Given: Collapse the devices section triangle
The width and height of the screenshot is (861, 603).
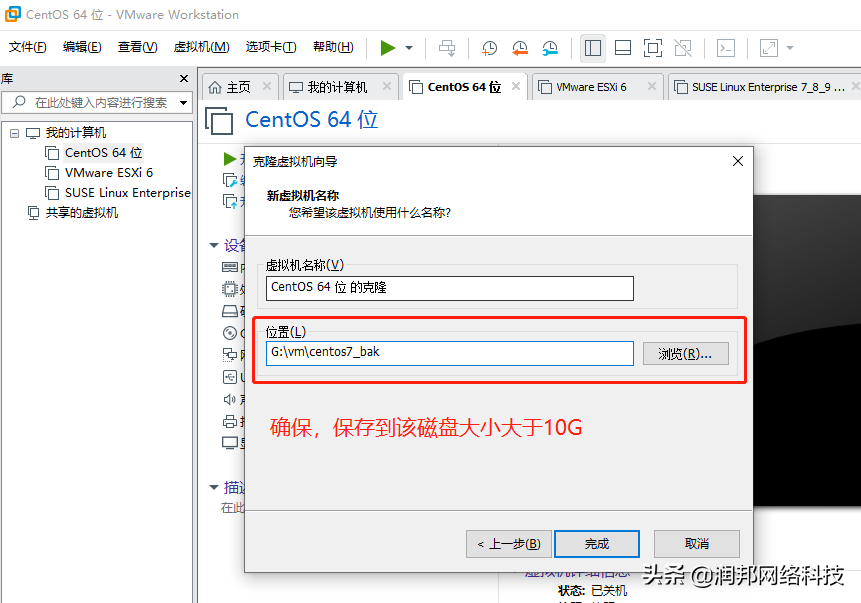Looking at the screenshot, I should point(214,245).
